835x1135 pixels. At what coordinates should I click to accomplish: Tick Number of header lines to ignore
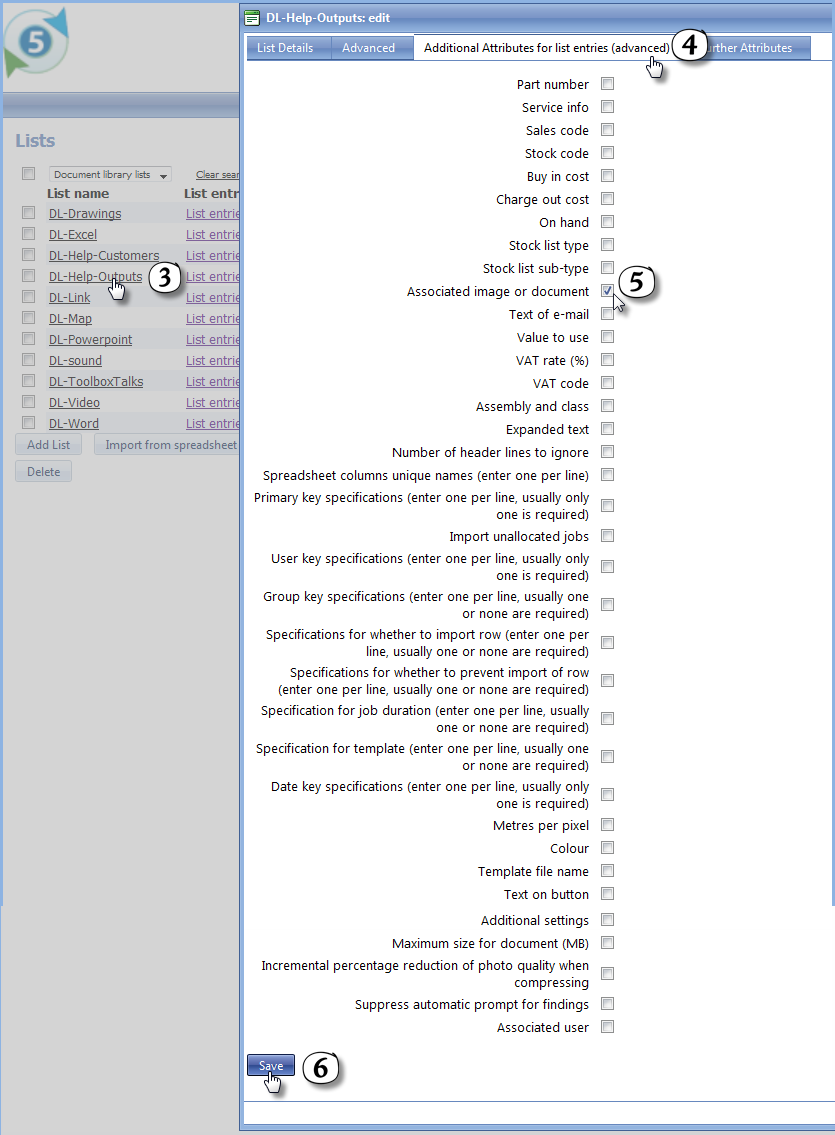(x=608, y=452)
